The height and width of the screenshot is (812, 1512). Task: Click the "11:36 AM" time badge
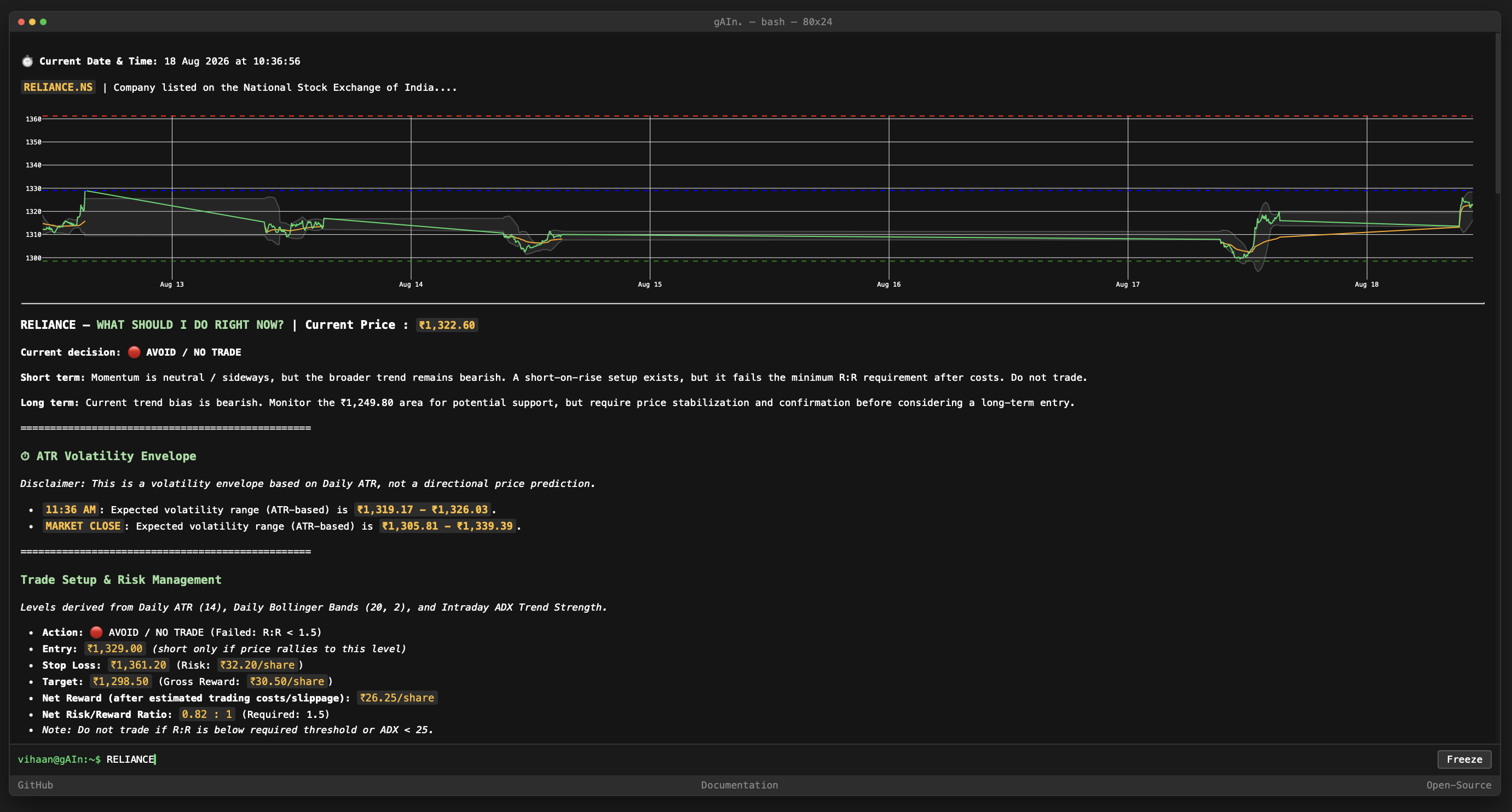point(71,510)
